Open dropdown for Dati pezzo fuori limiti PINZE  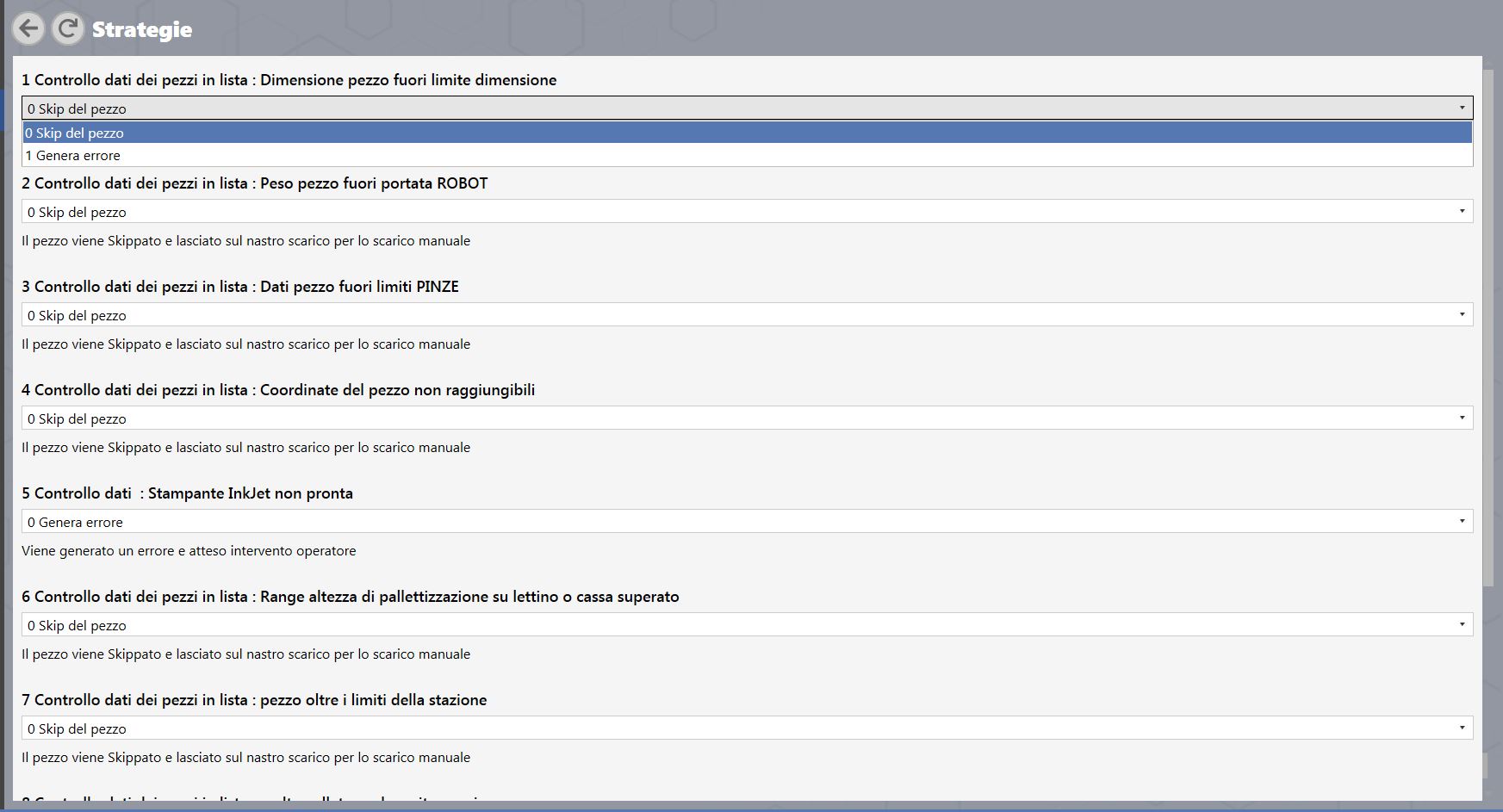coord(748,314)
